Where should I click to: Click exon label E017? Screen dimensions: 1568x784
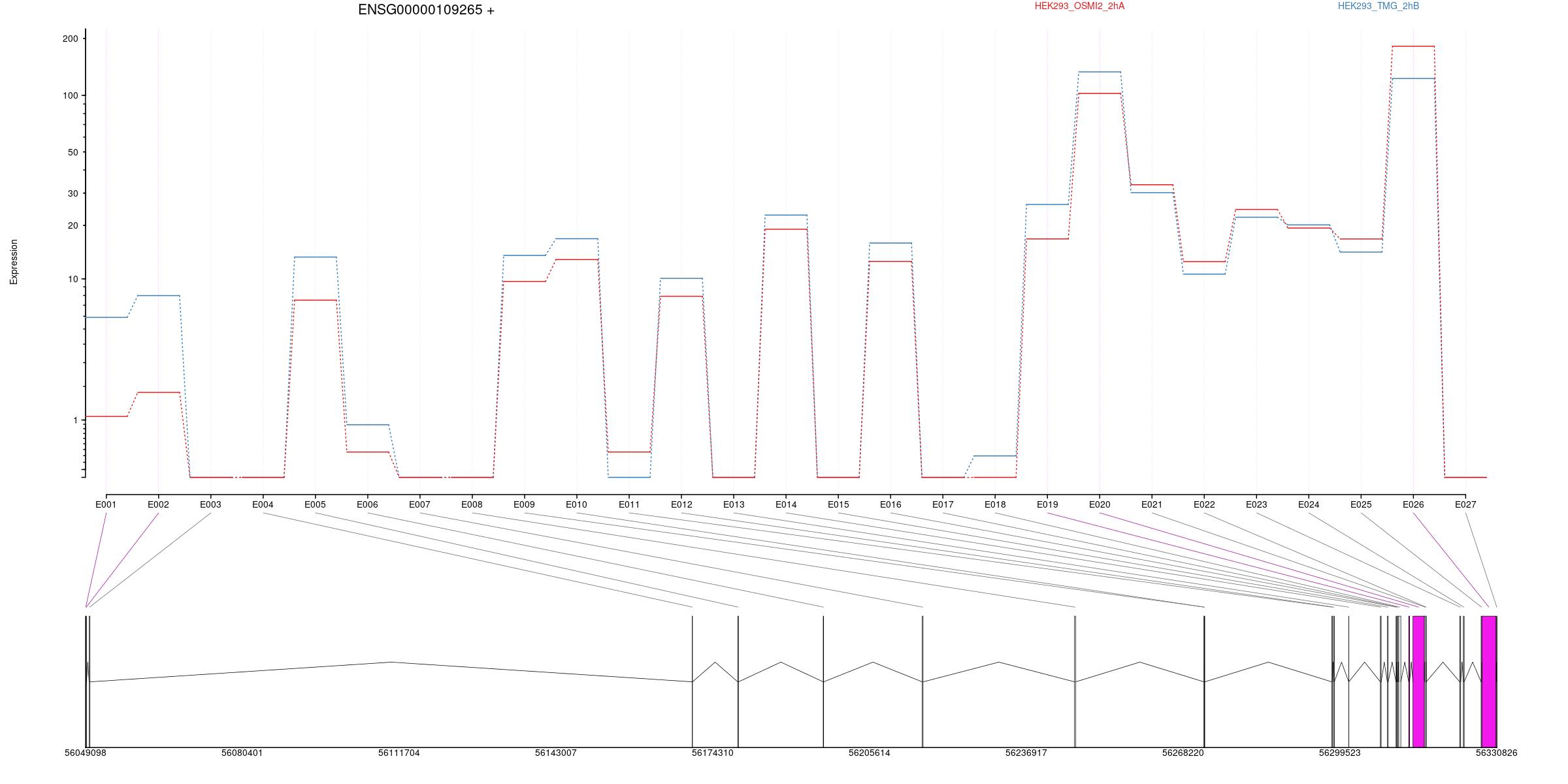(943, 504)
